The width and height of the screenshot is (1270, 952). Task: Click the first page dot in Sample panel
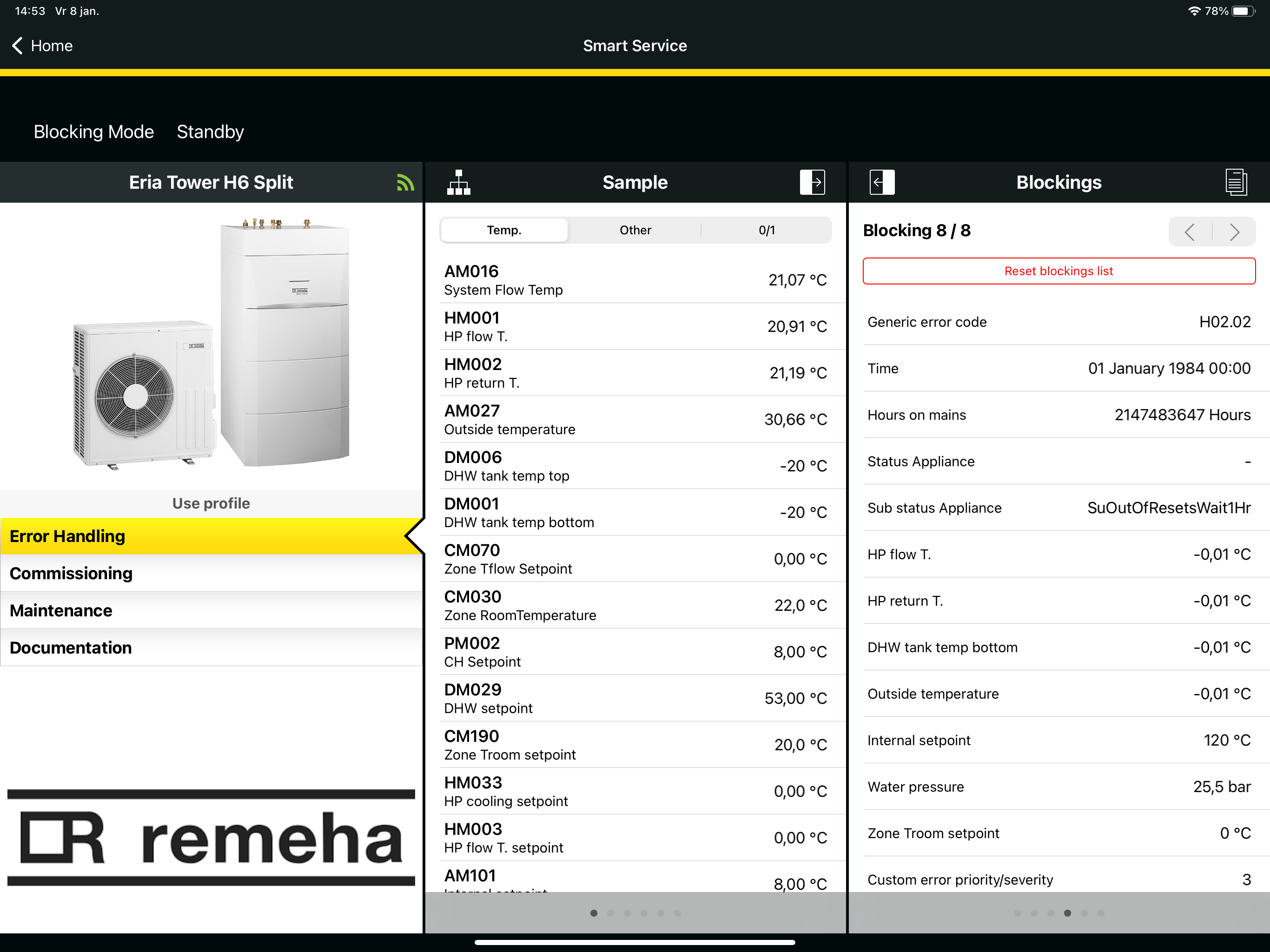click(x=594, y=913)
